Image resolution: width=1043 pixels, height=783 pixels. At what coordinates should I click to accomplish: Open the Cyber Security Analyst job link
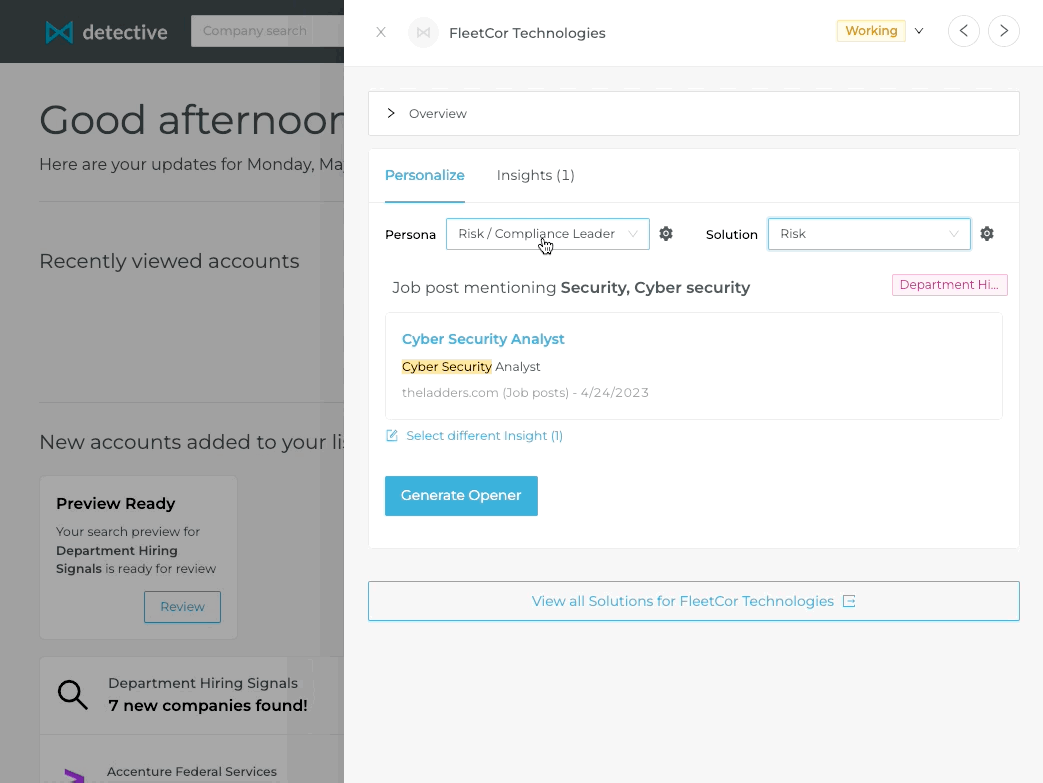pos(483,339)
